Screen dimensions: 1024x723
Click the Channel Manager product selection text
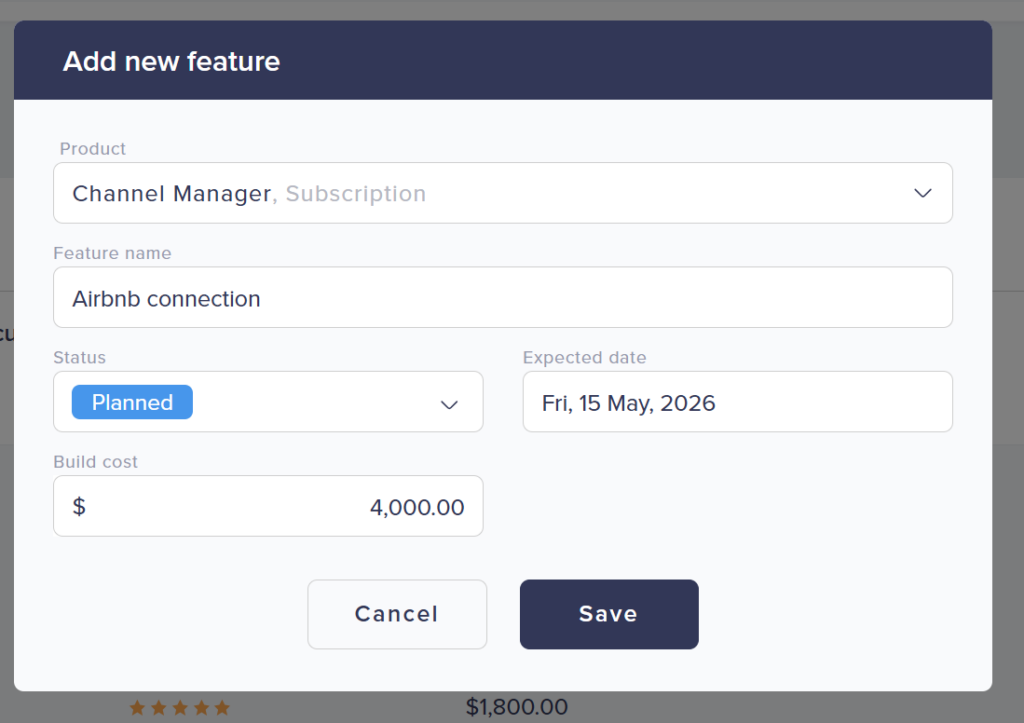pyautogui.click(x=171, y=193)
